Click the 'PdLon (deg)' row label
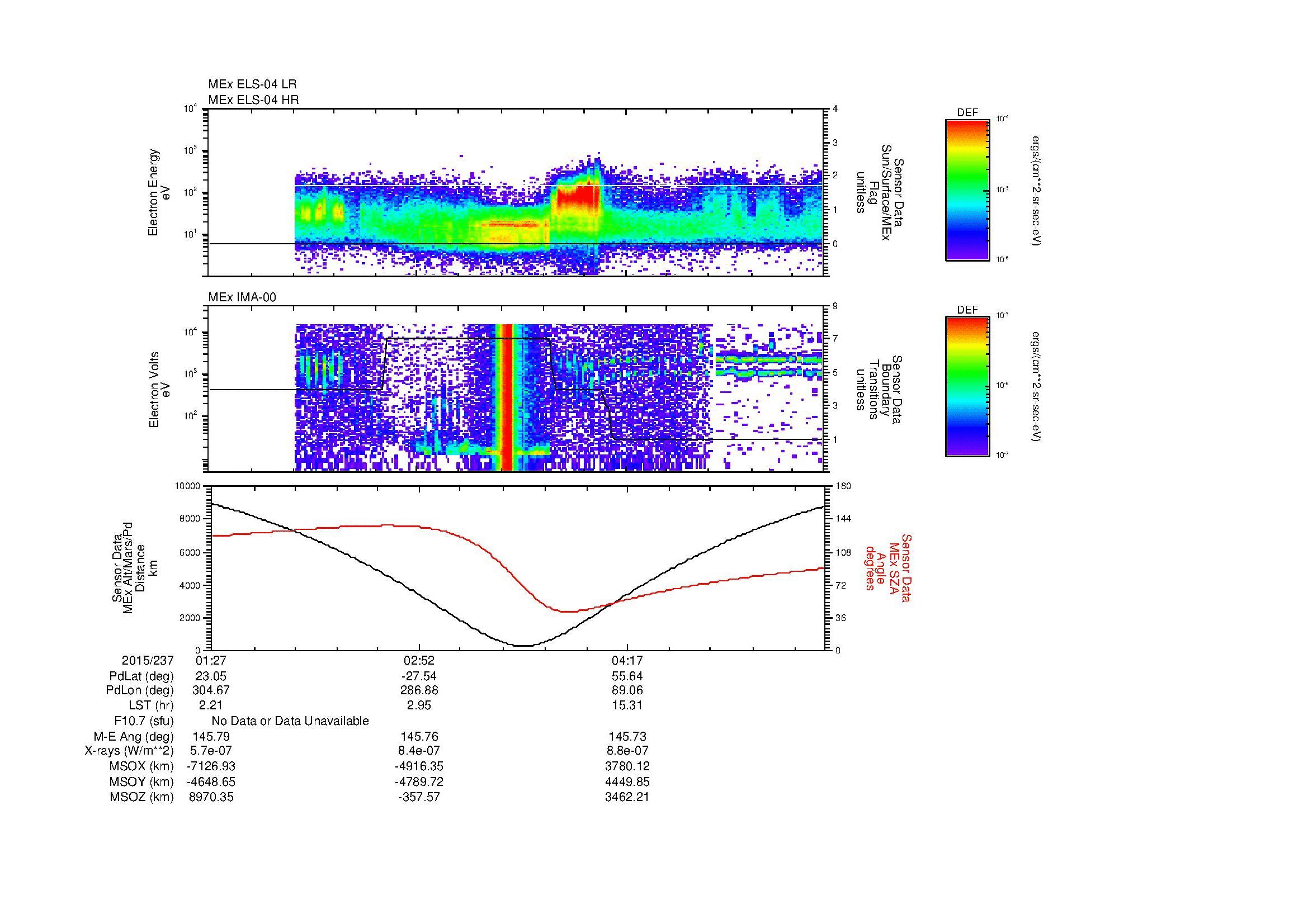Image resolution: width=1308 pixels, height=924 pixels. (140, 690)
